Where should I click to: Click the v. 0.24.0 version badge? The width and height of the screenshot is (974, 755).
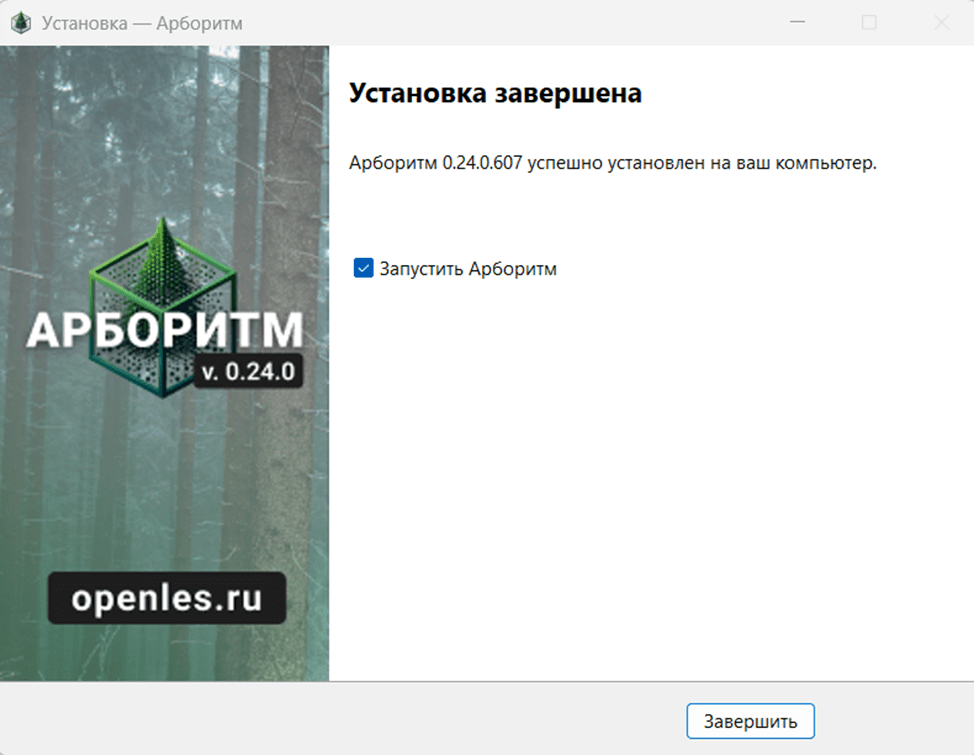[x=248, y=371]
